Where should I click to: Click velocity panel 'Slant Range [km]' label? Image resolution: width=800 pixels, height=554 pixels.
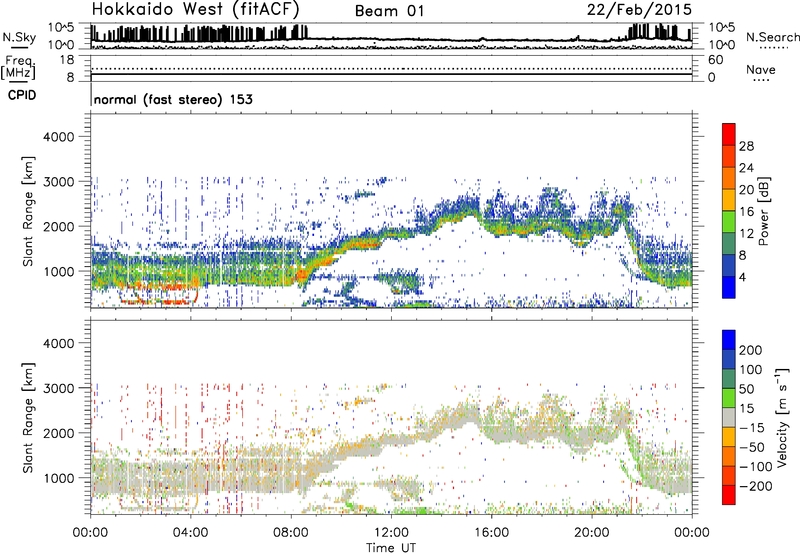tap(28, 418)
